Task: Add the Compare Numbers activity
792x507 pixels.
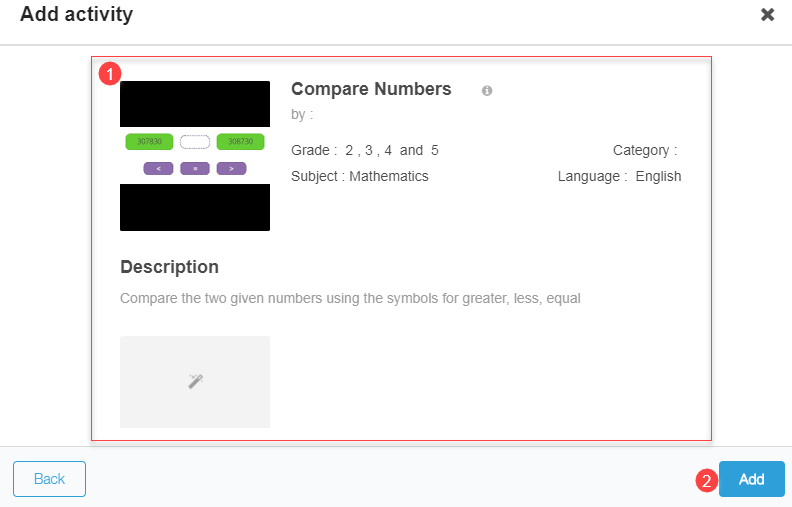Action: [751, 479]
